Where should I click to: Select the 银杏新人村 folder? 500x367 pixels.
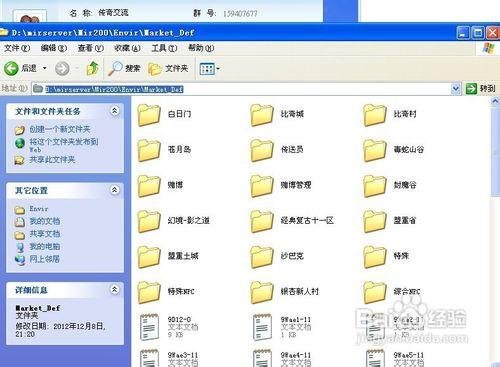click(x=285, y=292)
